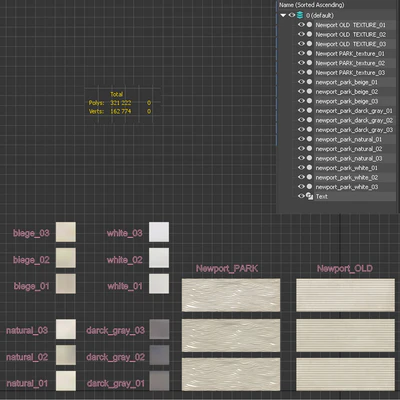Click the Text group object icon
This screenshot has height=400, width=400.
(310, 196)
